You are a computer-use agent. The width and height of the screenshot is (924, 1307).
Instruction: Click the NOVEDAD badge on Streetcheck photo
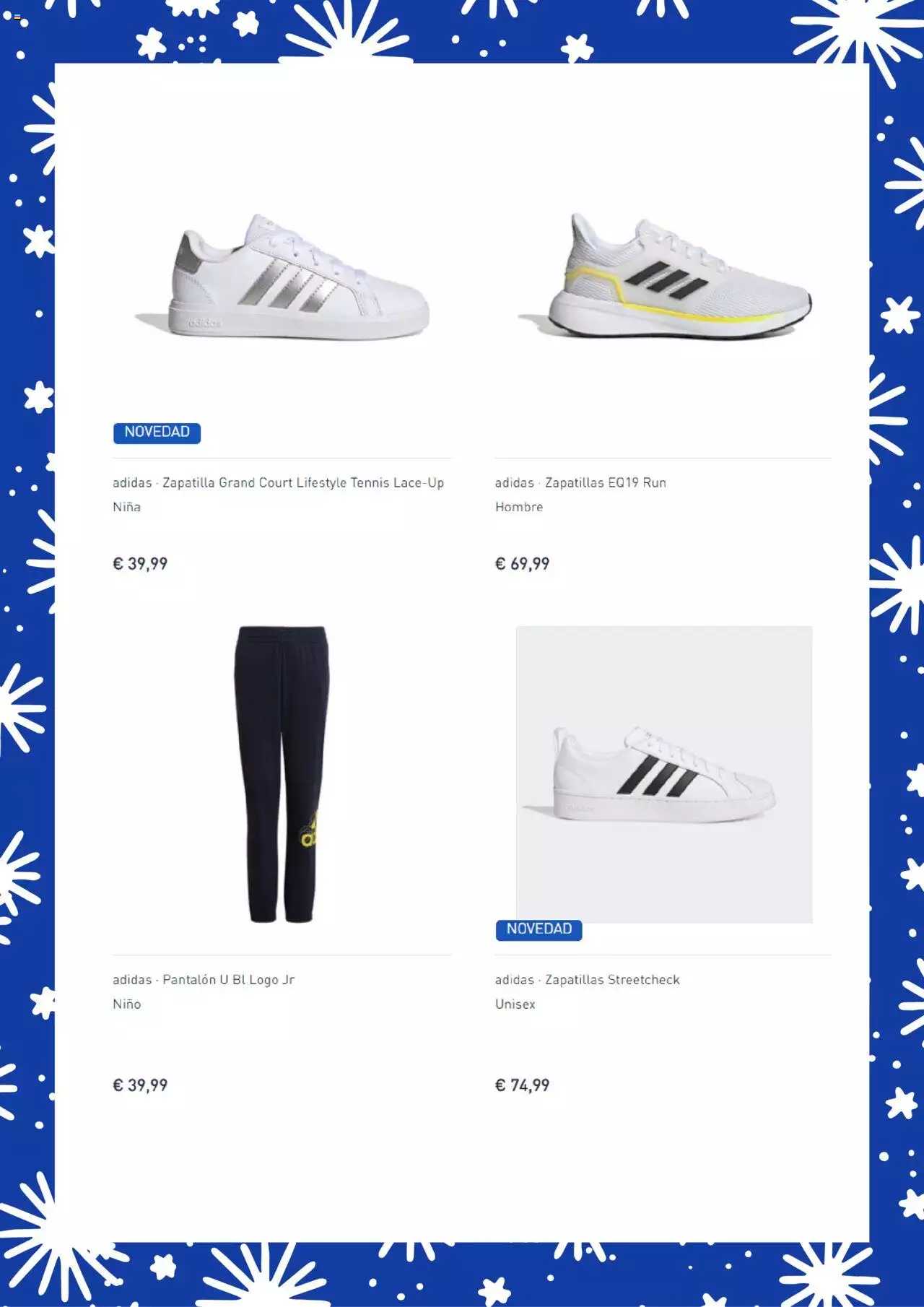(x=539, y=929)
